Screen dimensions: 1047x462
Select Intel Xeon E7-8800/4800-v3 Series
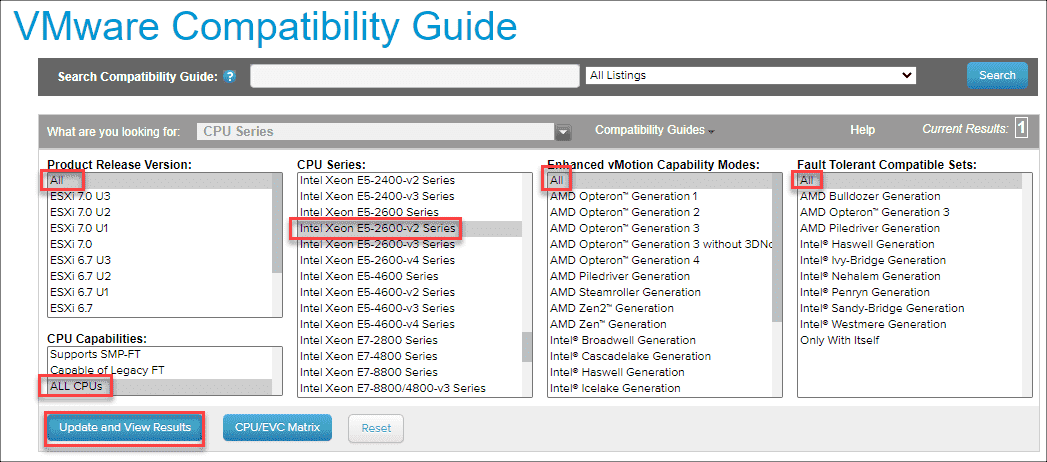point(409,389)
